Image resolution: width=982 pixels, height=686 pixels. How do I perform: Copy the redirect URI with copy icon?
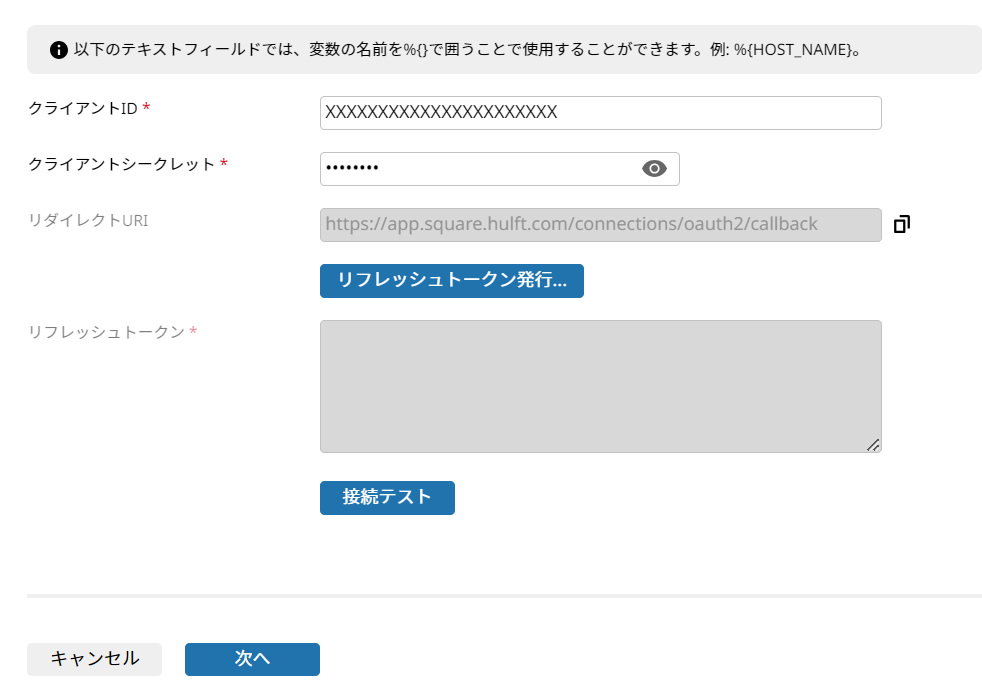click(x=902, y=224)
